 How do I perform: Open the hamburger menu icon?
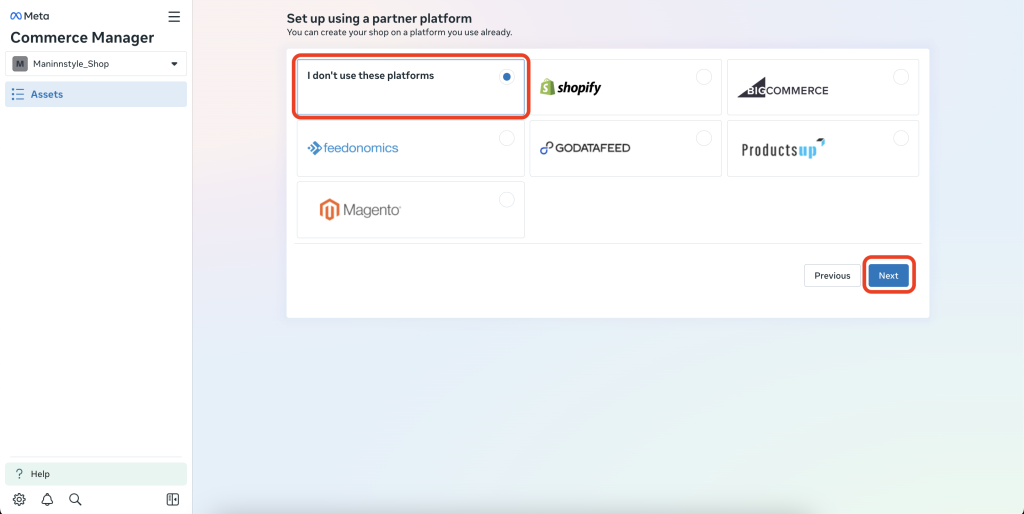174,17
